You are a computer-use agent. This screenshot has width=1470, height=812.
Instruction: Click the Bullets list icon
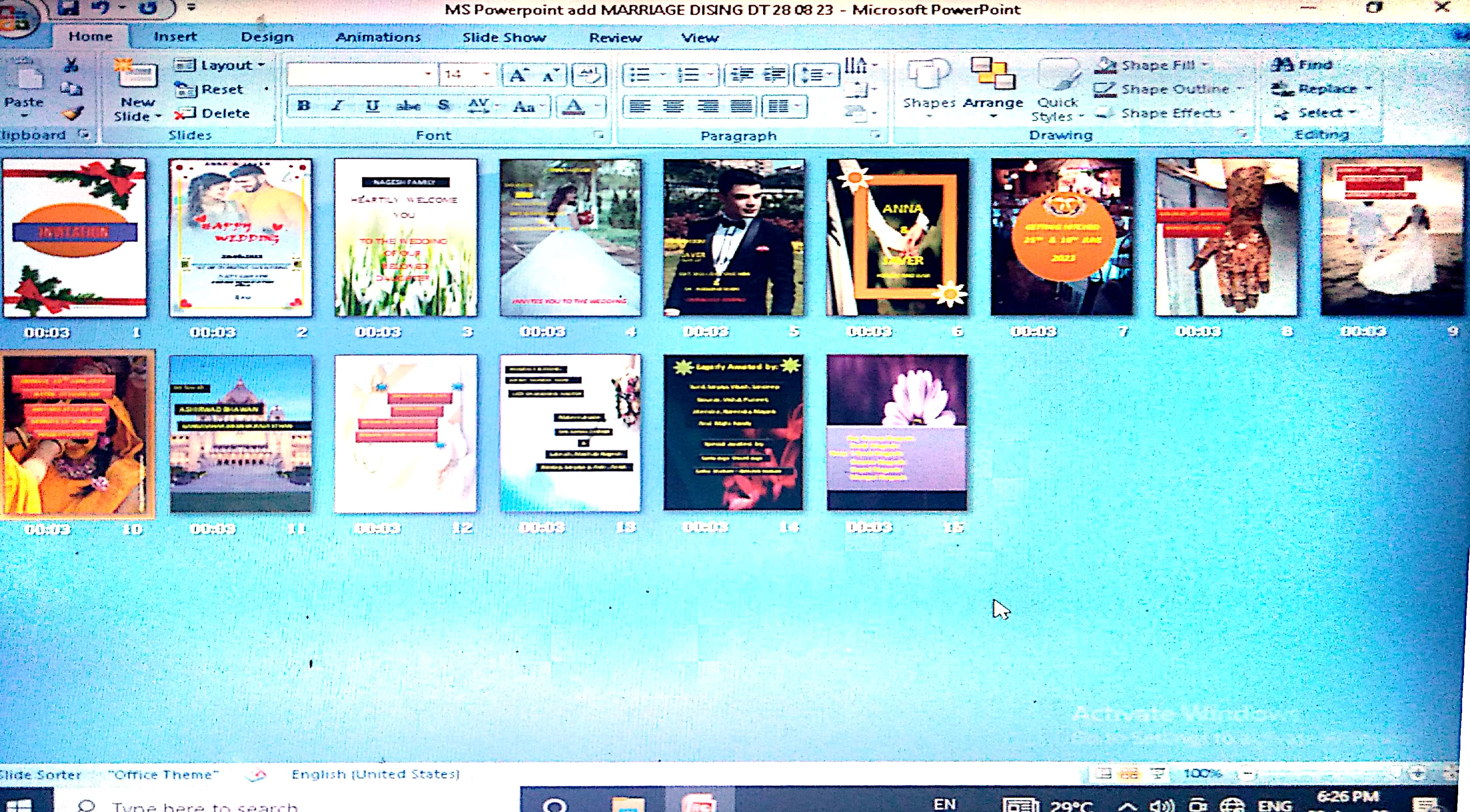[640, 75]
